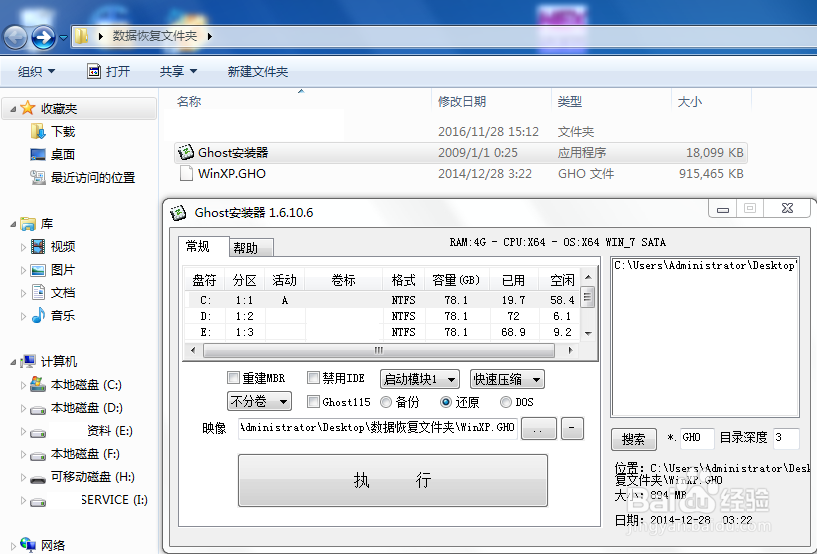Click the Explorer forward navigation arrow

click(x=43, y=37)
